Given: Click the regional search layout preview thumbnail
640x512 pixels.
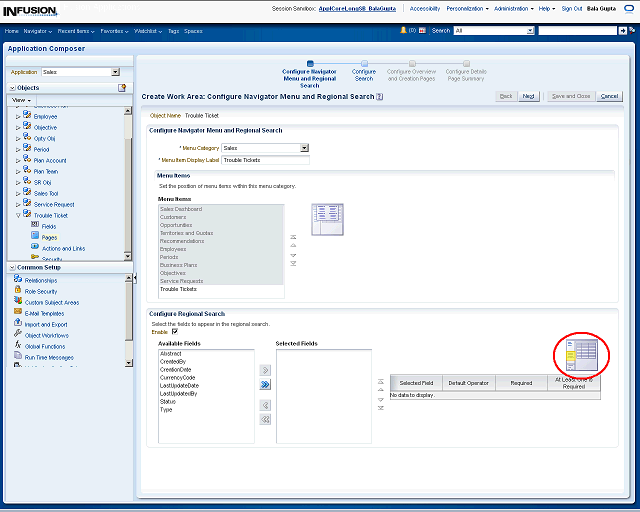Looking at the screenshot, I should pyautogui.click(x=581, y=354).
